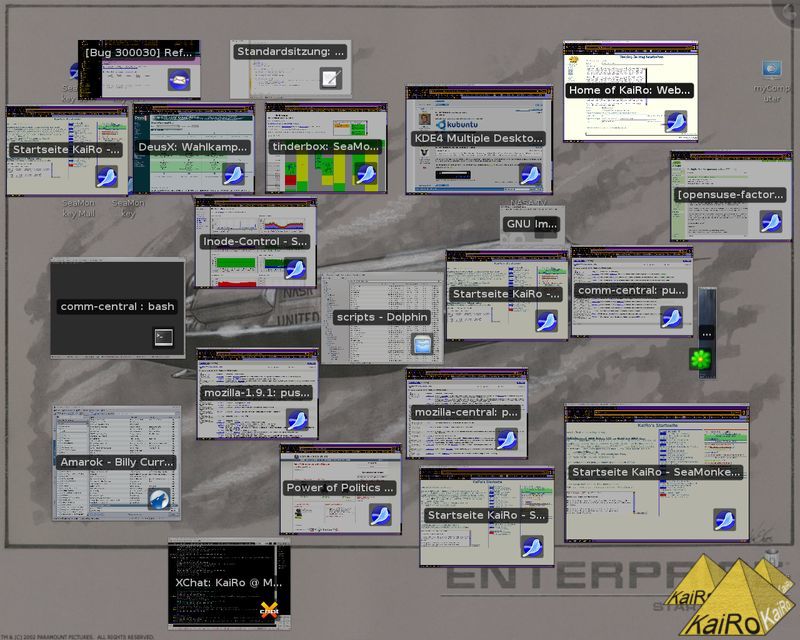This screenshot has height=640, width=800.
Task: Click the SeaMonkey icon on large Startseite KaiRo - SeaMonke... window
Action: pos(724,520)
